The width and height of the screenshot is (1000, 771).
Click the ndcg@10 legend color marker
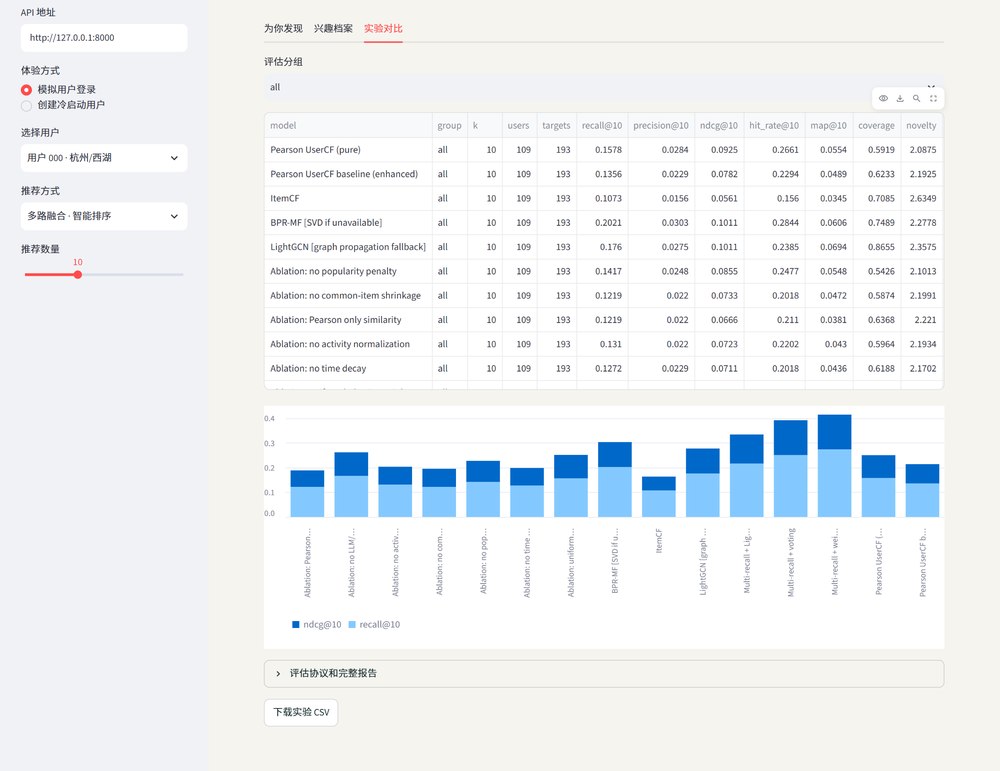(x=295, y=624)
